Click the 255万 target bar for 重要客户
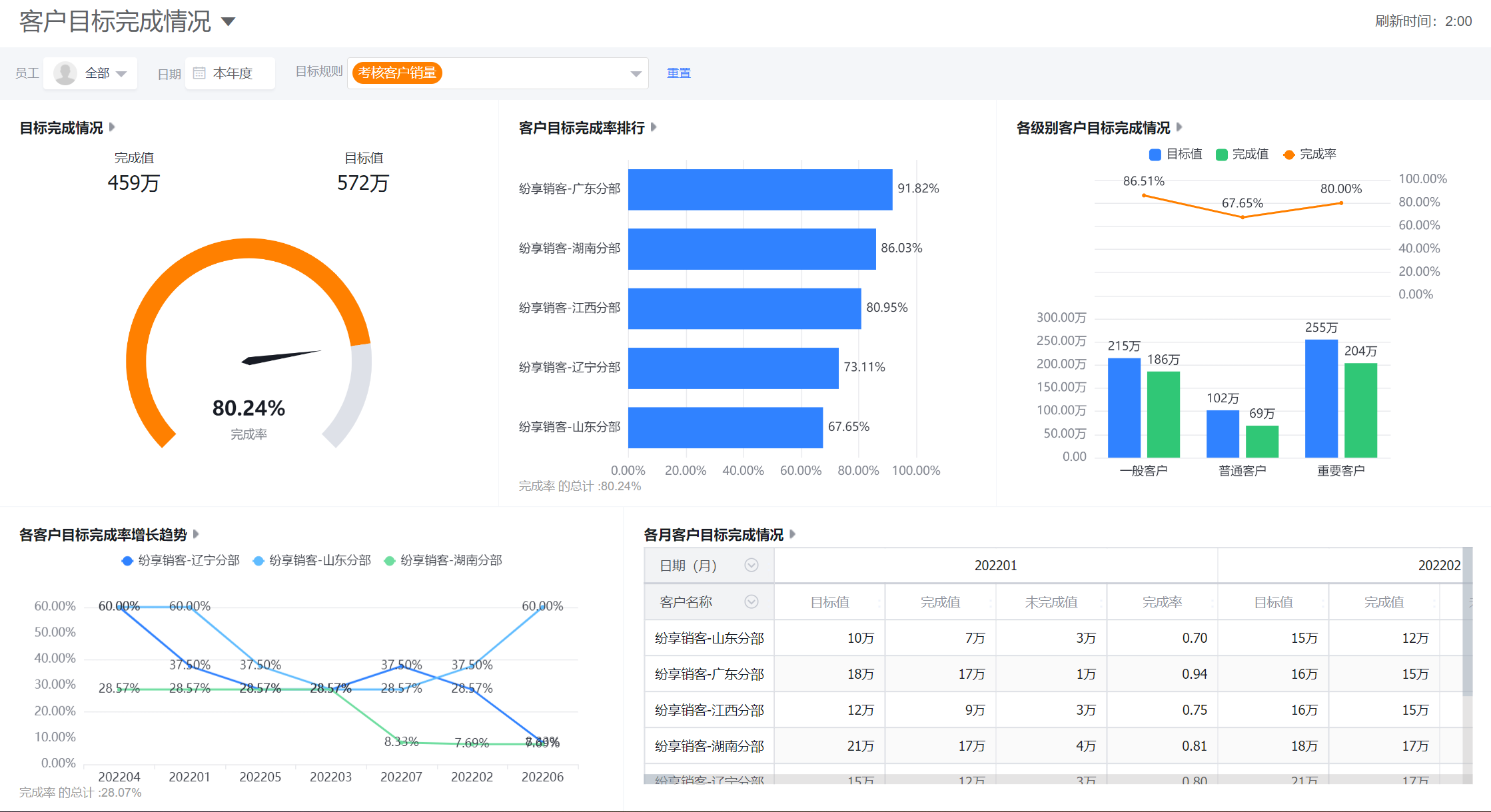Image resolution: width=1491 pixels, height=812 pixels. [1321, 398]
